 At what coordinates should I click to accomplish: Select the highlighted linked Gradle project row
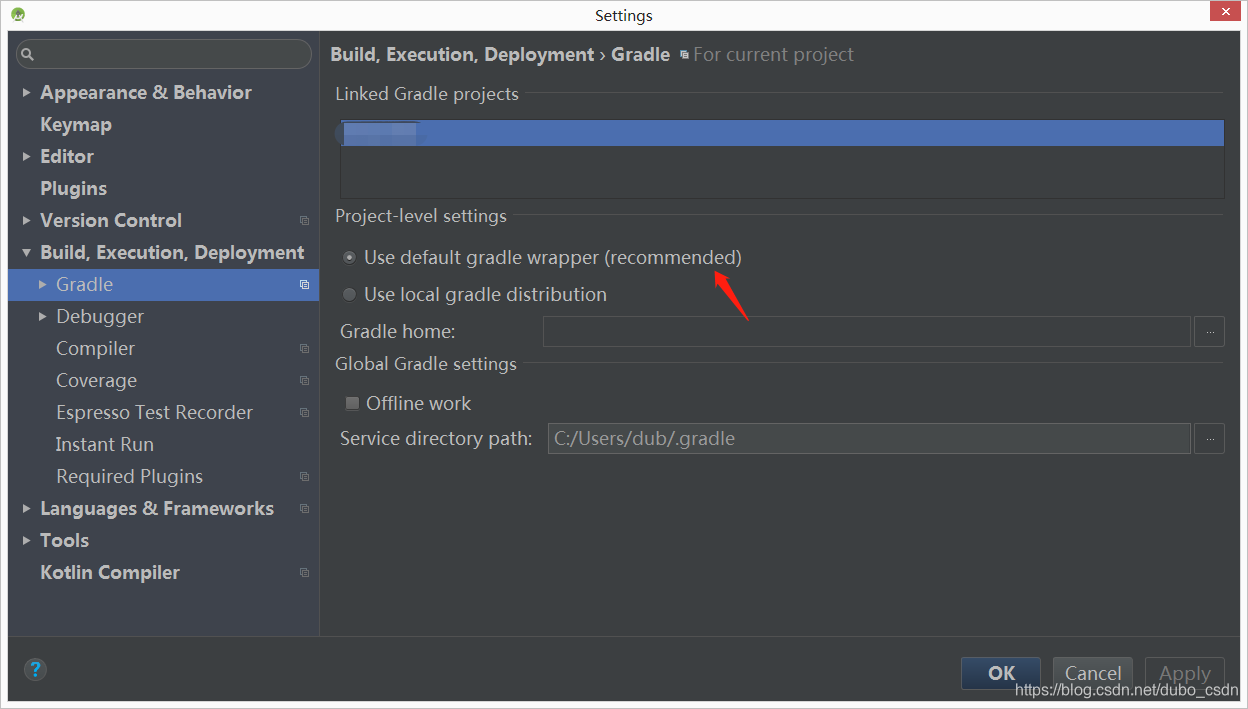pyautogui.click(x=782, y=133)
